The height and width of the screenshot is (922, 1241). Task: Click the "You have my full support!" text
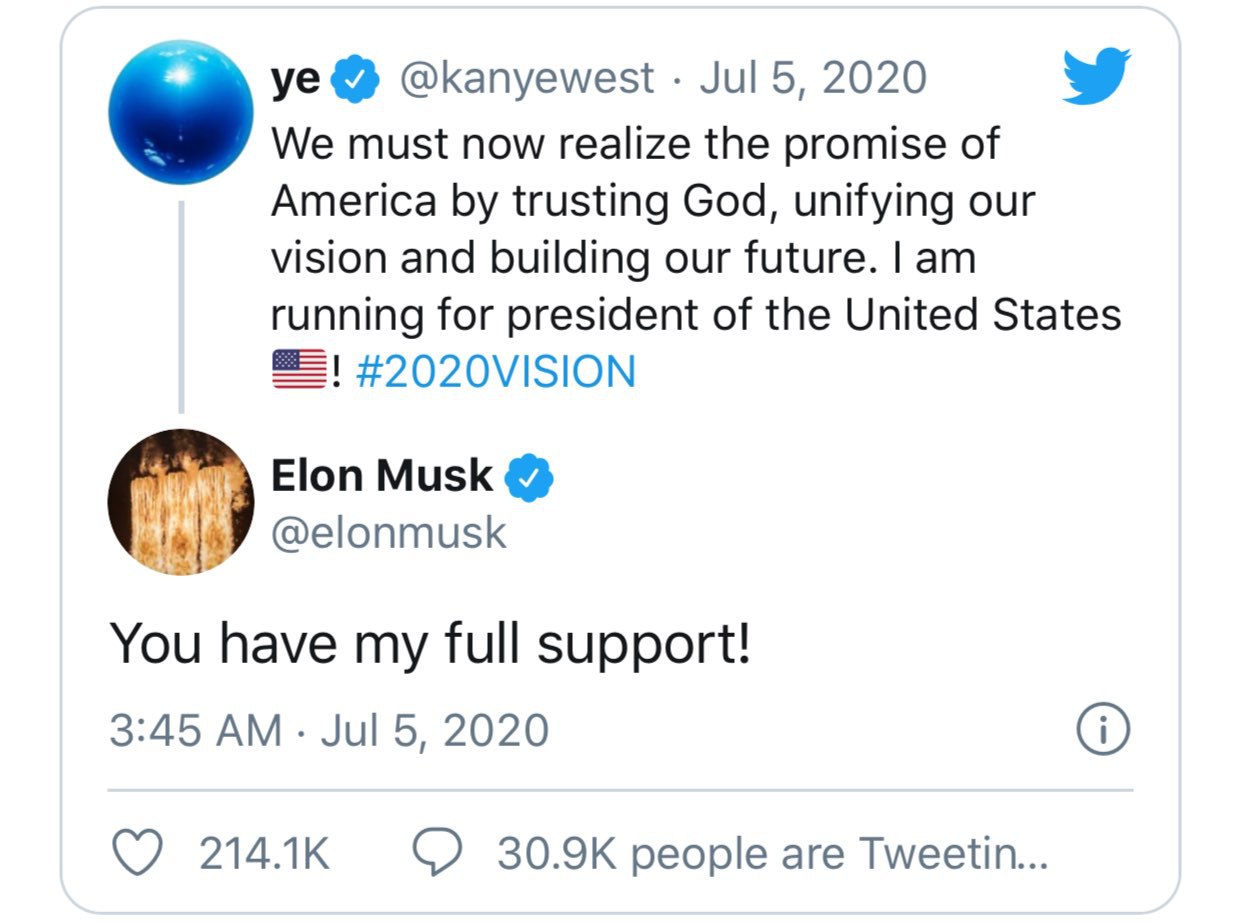pos(429,643)
